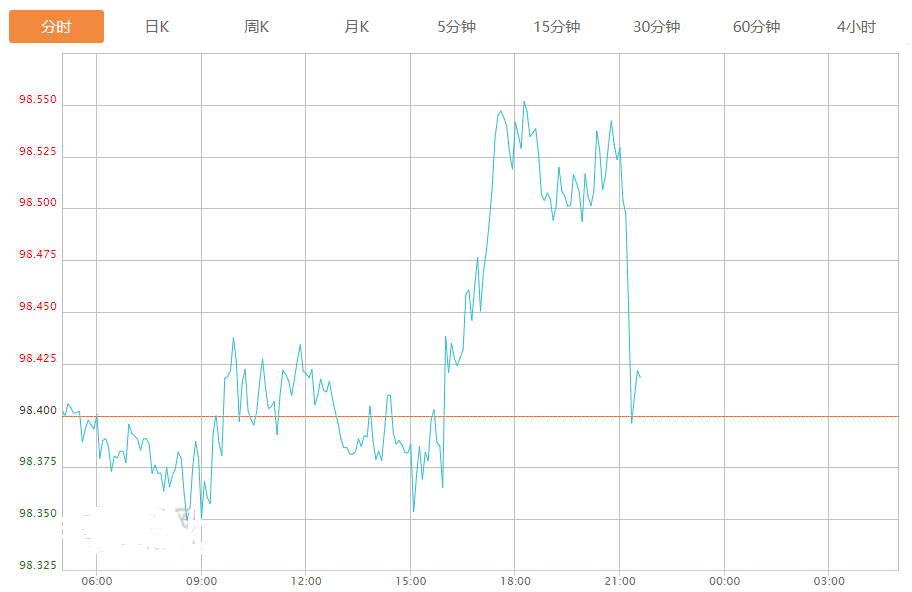
Task: Switch to the 日K chart tab
Action: (x=157, y=27)
